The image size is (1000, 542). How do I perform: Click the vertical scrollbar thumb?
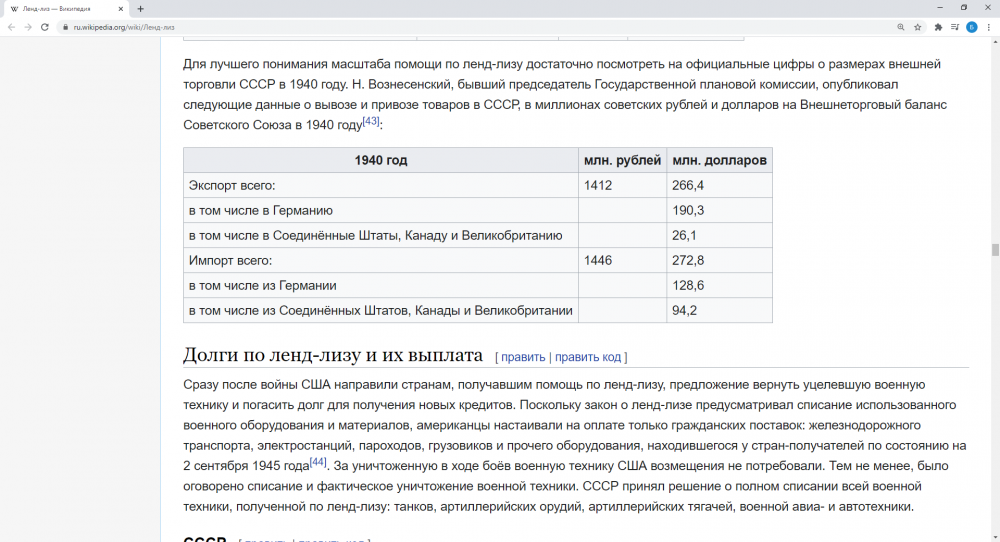(x=995, y=249)
